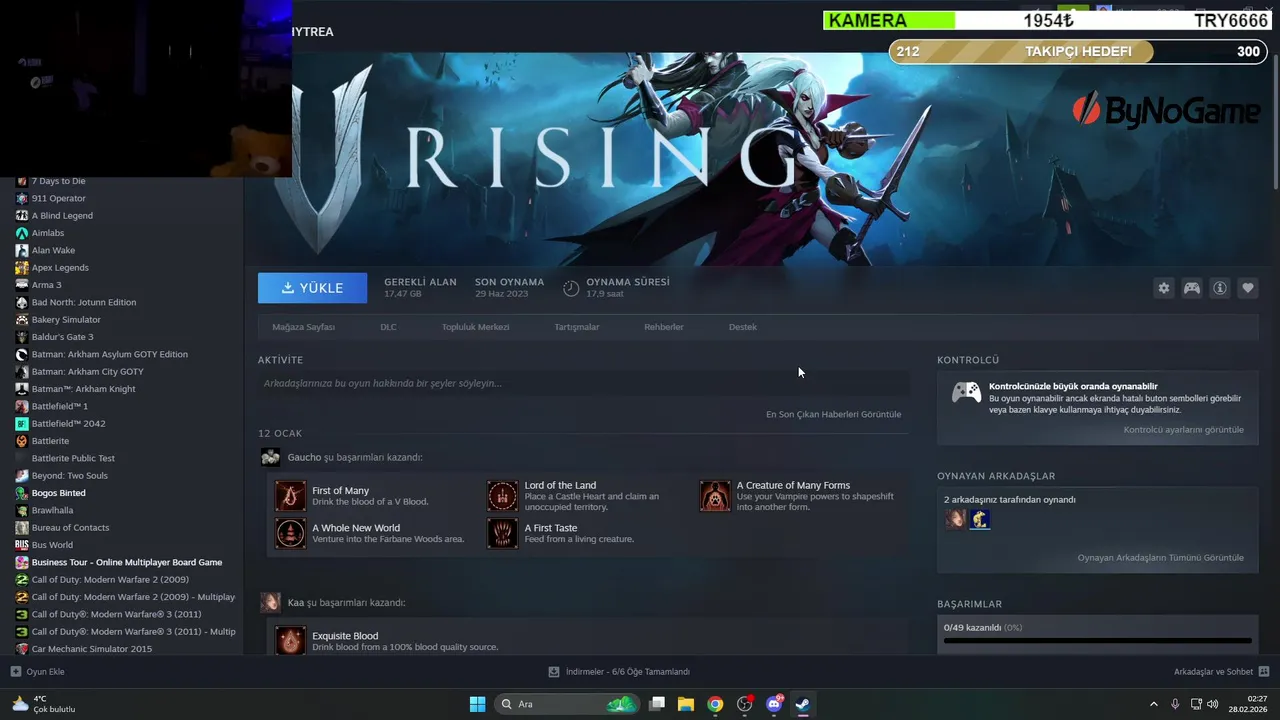Open Kaa's profile avatar
1280x720 pixels.
click(x=270, y=602)
